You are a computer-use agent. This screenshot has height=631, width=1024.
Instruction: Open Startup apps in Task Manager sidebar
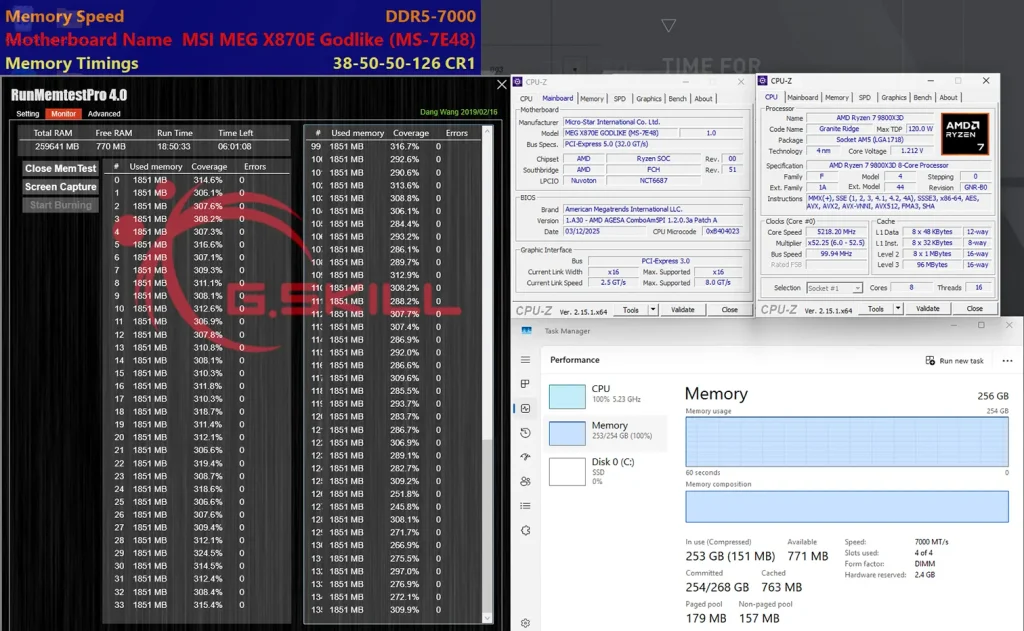click(525, 457)
